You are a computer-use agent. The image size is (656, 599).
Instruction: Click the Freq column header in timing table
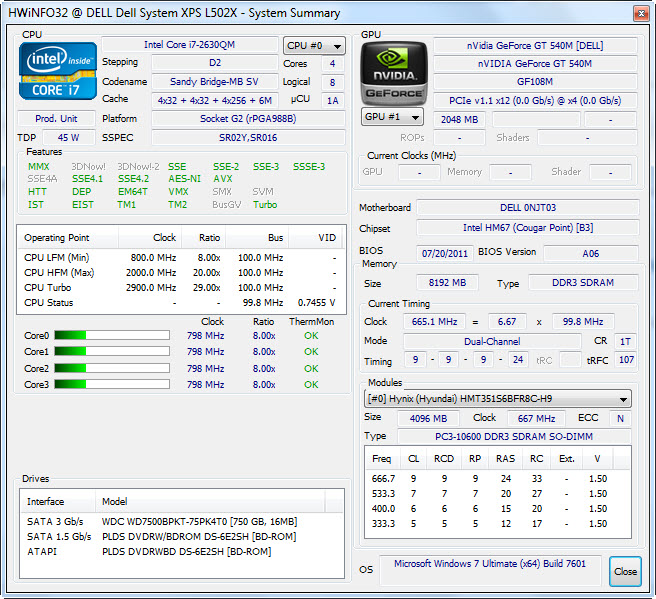point(382,459)
